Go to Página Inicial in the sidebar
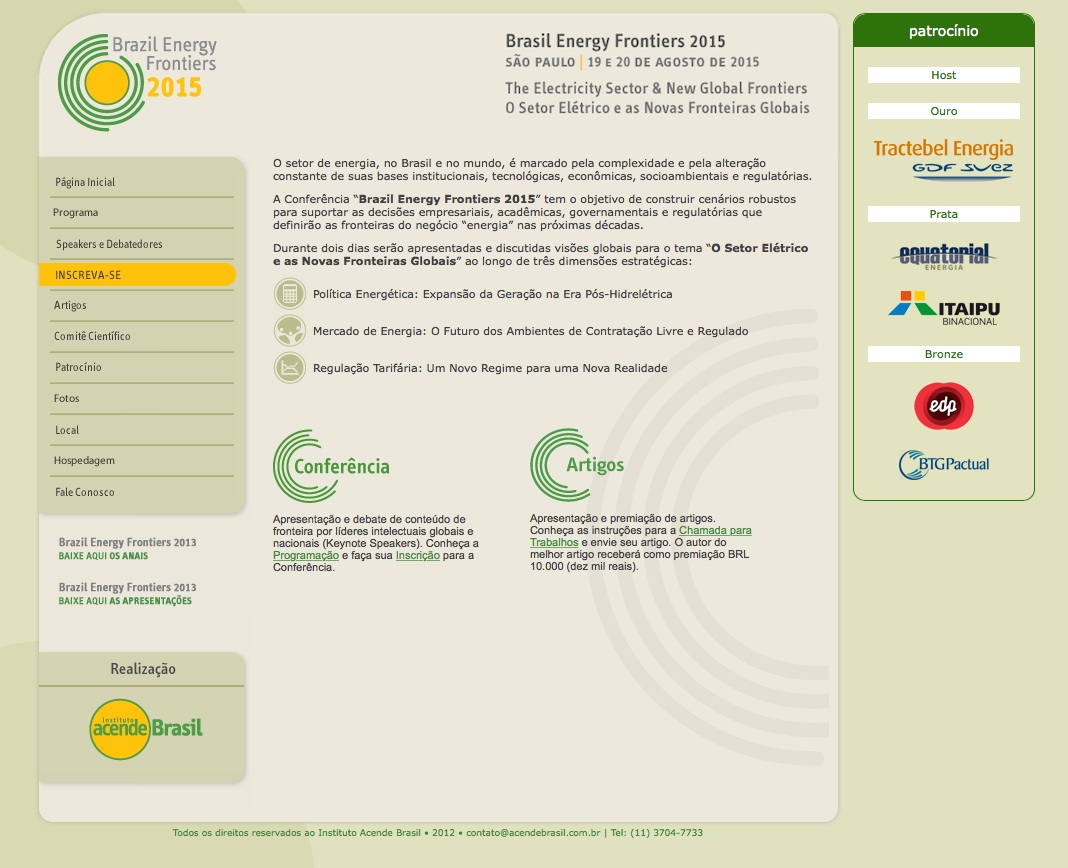Screen dimensions: 1068x868 click(x=85, y=182)
